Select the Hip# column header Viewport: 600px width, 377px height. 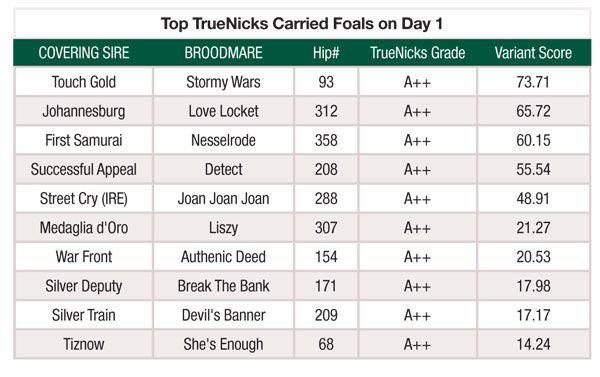click(x=326, y=53)
